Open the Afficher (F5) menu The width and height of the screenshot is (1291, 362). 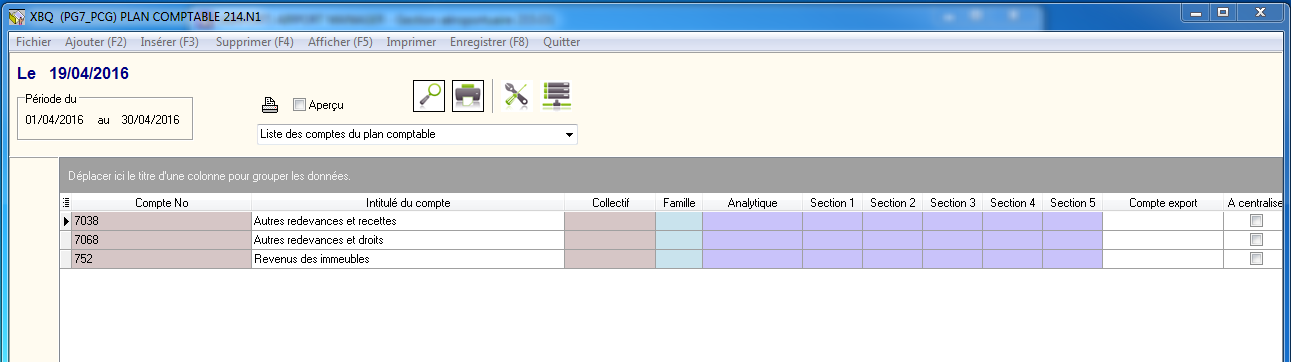340,42
